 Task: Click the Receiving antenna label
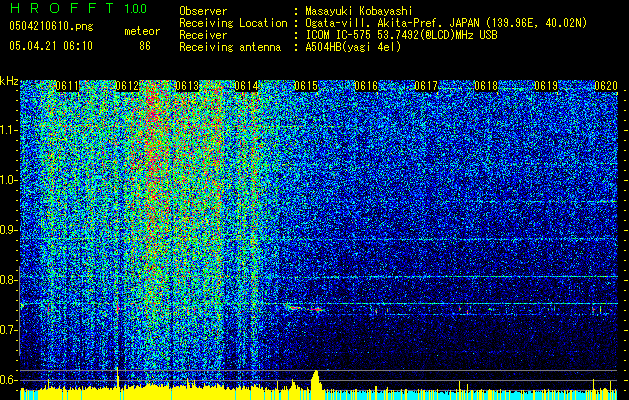point(230,47)
